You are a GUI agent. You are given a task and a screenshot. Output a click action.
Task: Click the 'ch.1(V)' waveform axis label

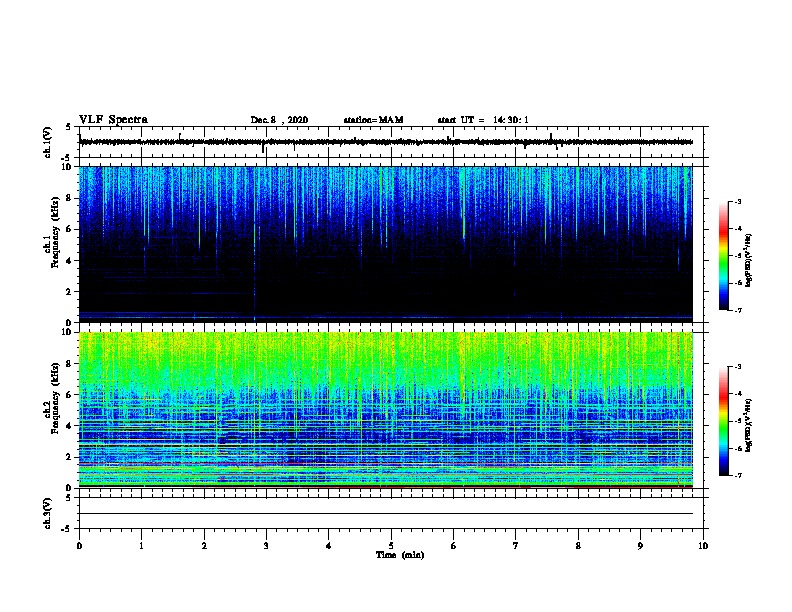(48, 142)
